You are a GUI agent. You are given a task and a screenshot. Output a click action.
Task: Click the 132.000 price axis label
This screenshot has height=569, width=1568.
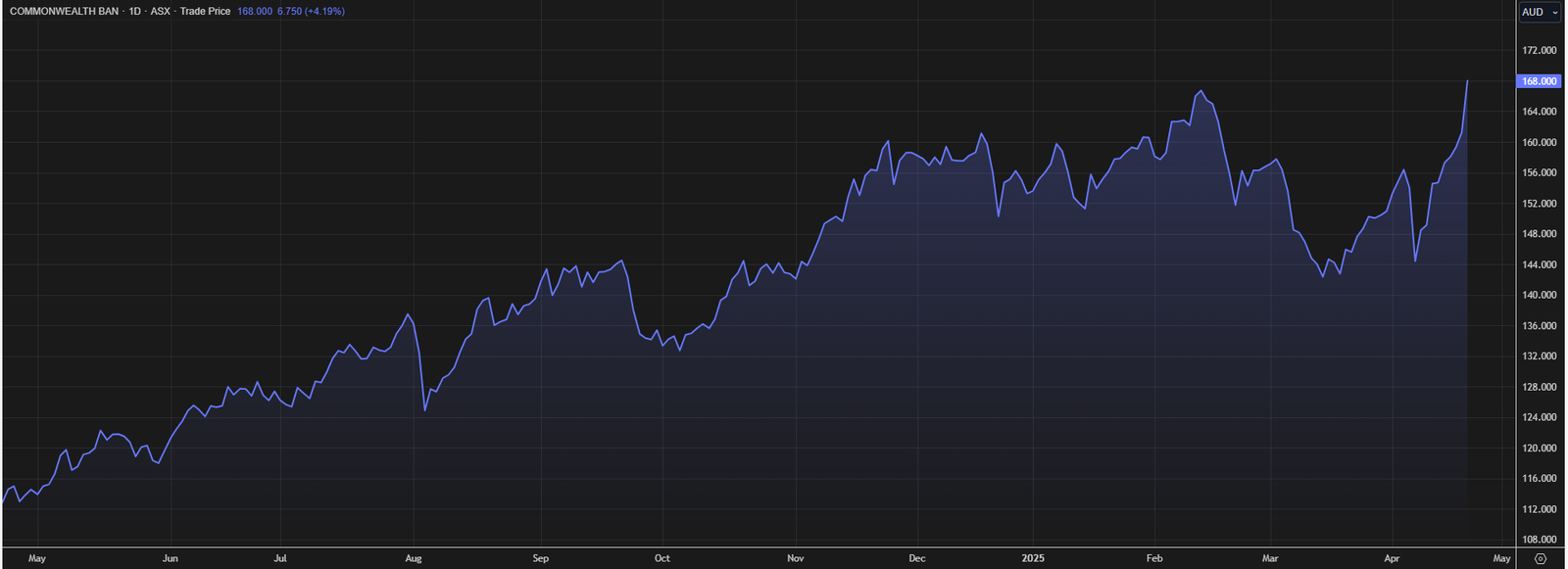tap(1539, 356)
